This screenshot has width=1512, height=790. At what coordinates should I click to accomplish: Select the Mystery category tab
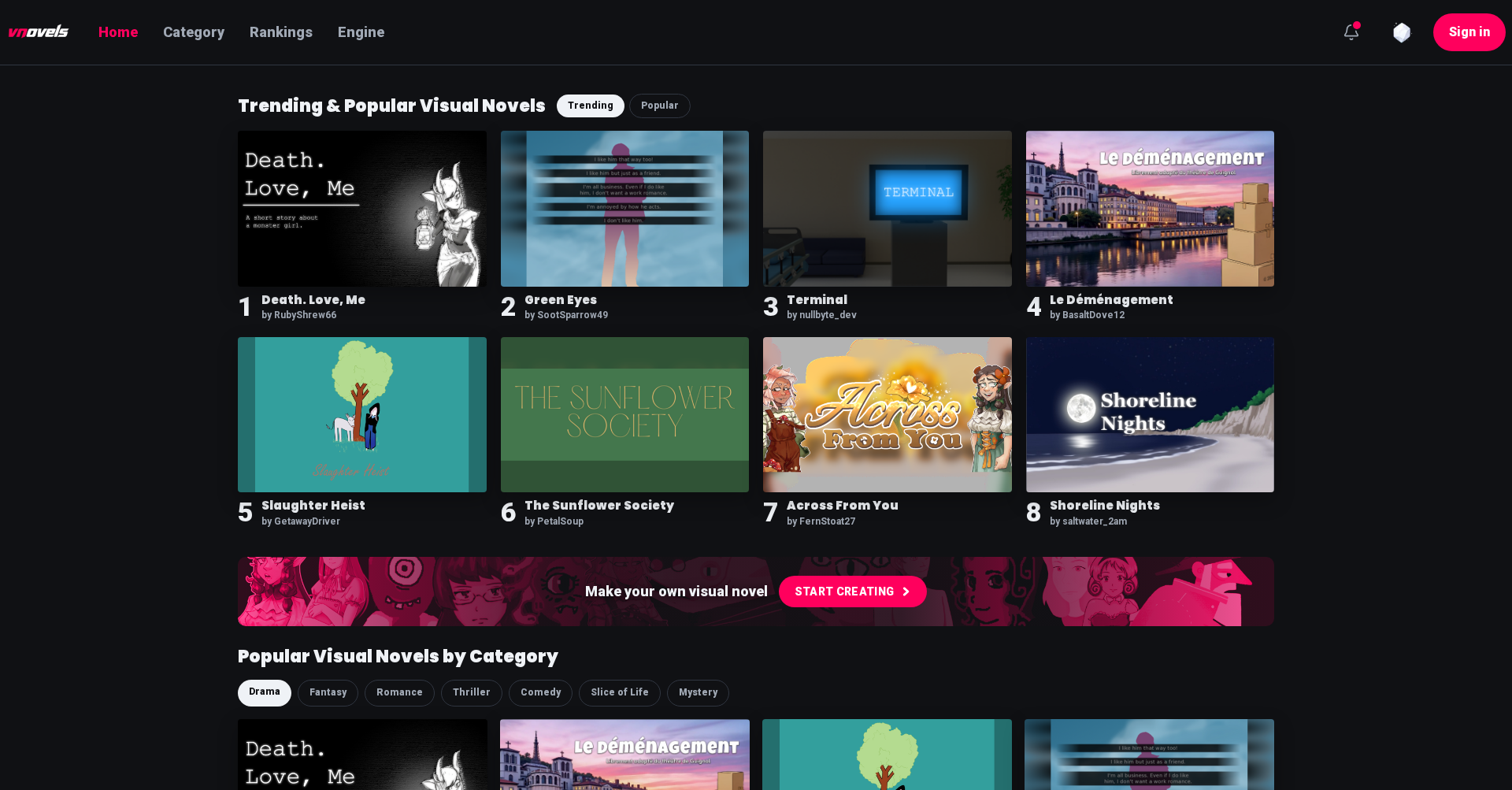[x=699, y=692]
